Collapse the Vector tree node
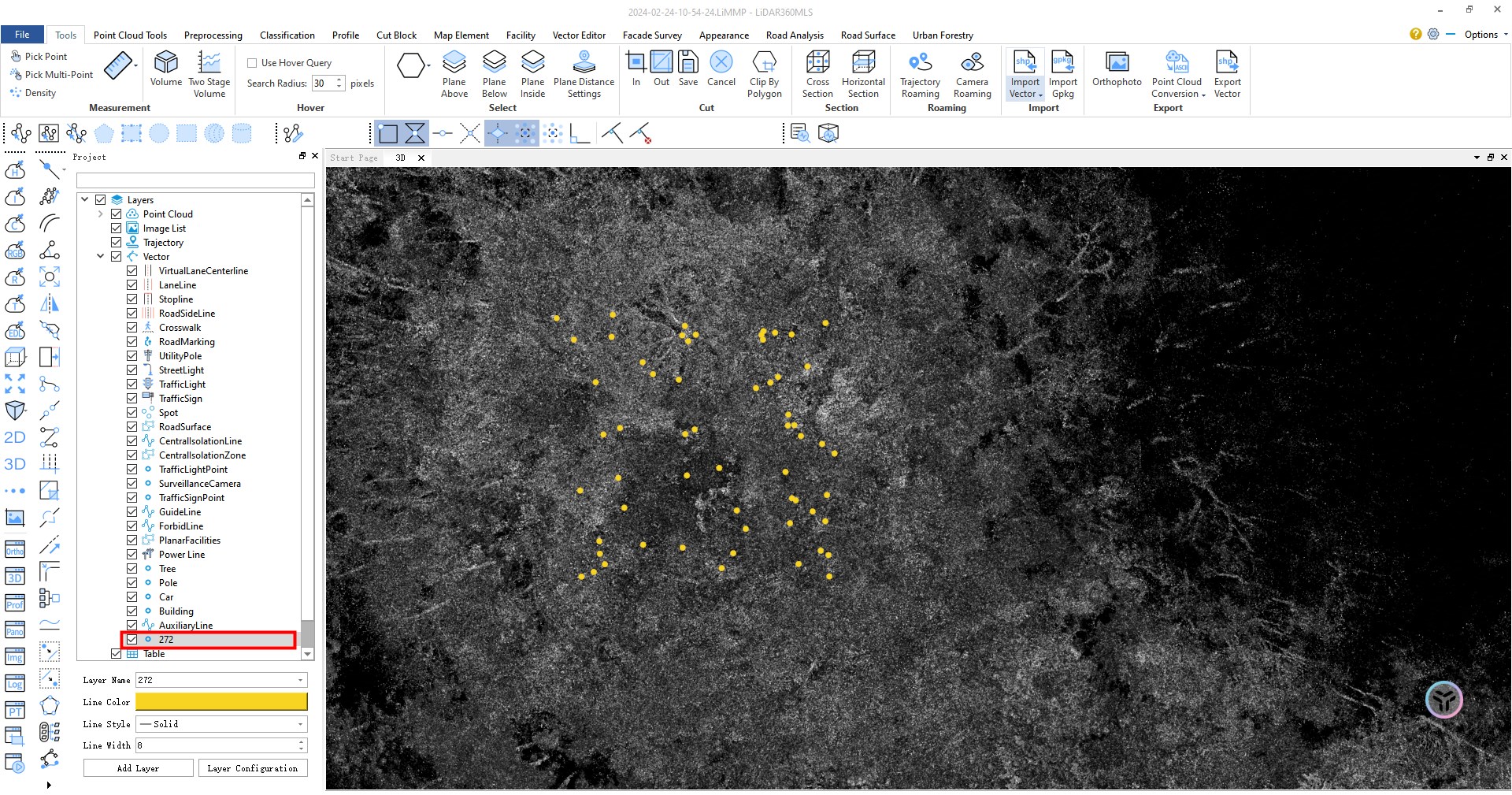Viewport: 1512px width, 795px height. [100, 257]
